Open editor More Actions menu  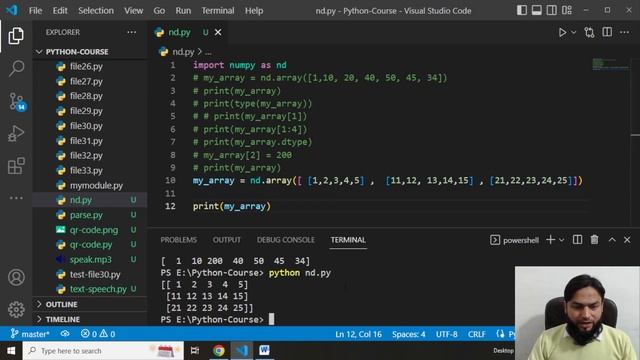[x=624, y=32]
